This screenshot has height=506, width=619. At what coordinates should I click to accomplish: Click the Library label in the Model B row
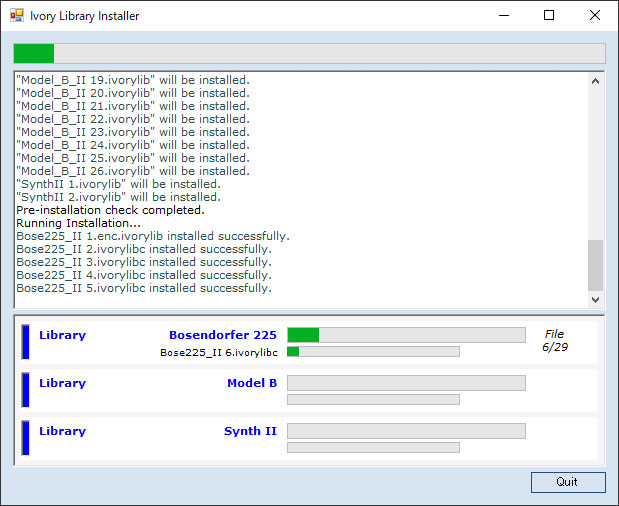[62, 383]
